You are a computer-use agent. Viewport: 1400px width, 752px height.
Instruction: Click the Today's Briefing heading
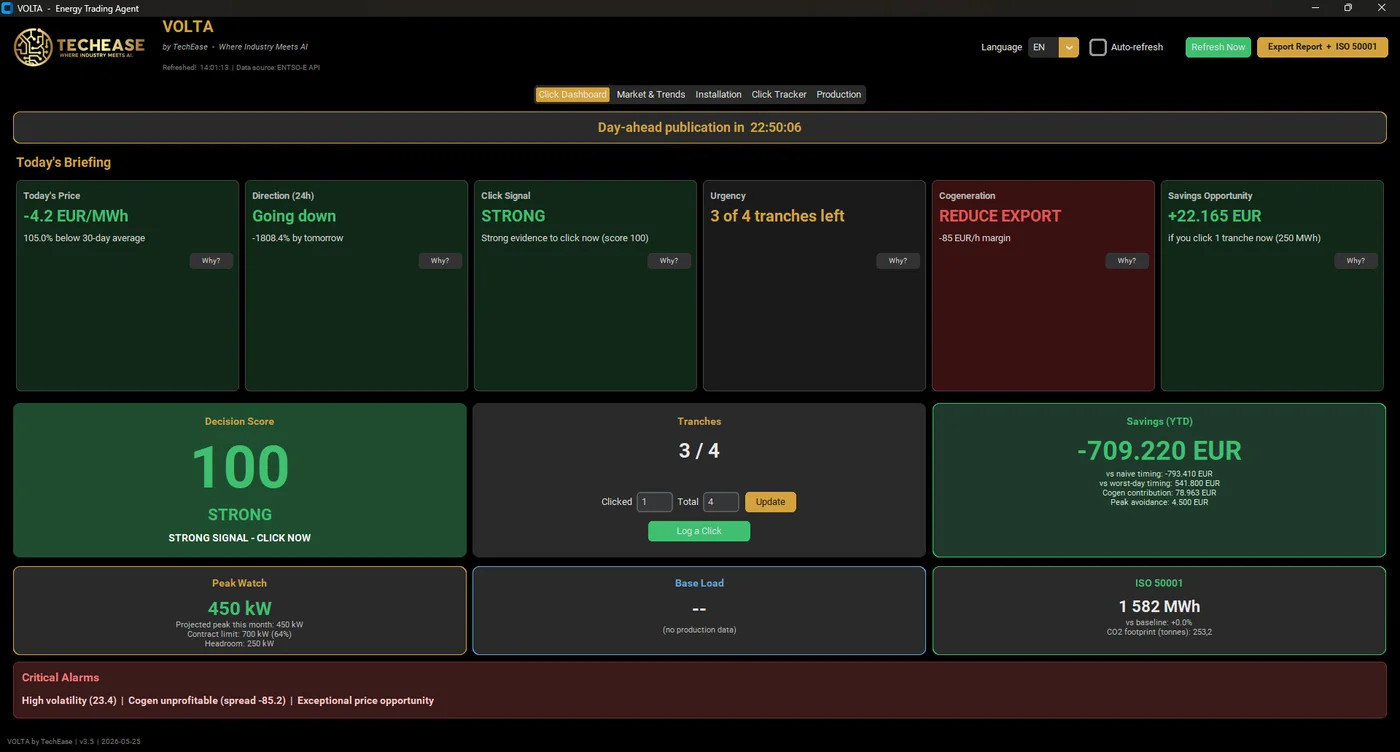pyautogui.click(x=63, y=162)
